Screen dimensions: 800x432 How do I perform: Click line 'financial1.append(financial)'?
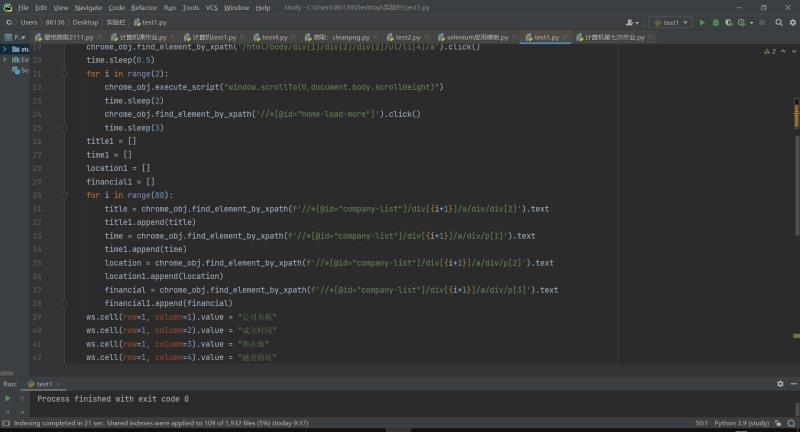tap(168, 303)
